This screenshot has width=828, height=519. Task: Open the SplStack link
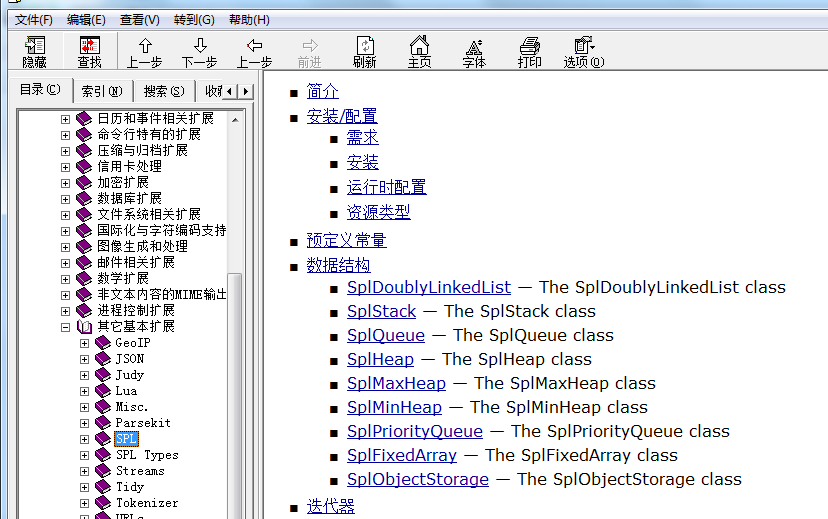381,312
